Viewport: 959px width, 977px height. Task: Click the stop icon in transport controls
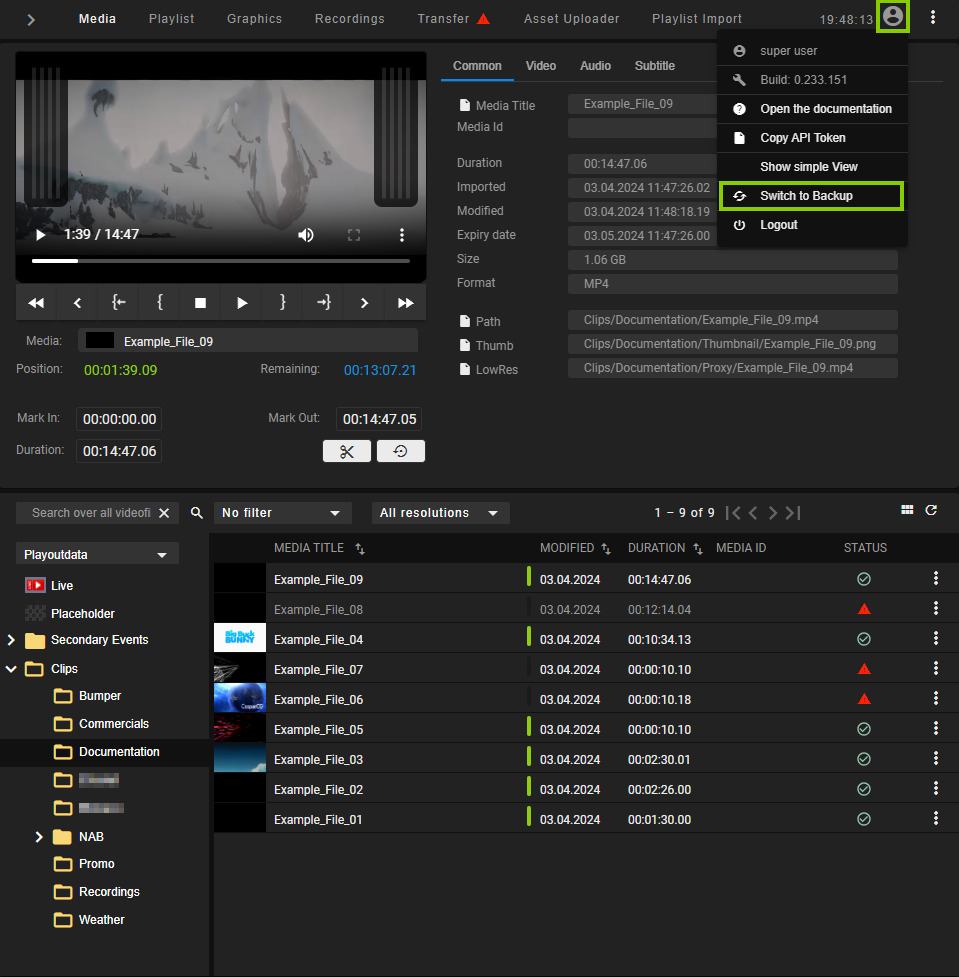click(x=200, y=302)
